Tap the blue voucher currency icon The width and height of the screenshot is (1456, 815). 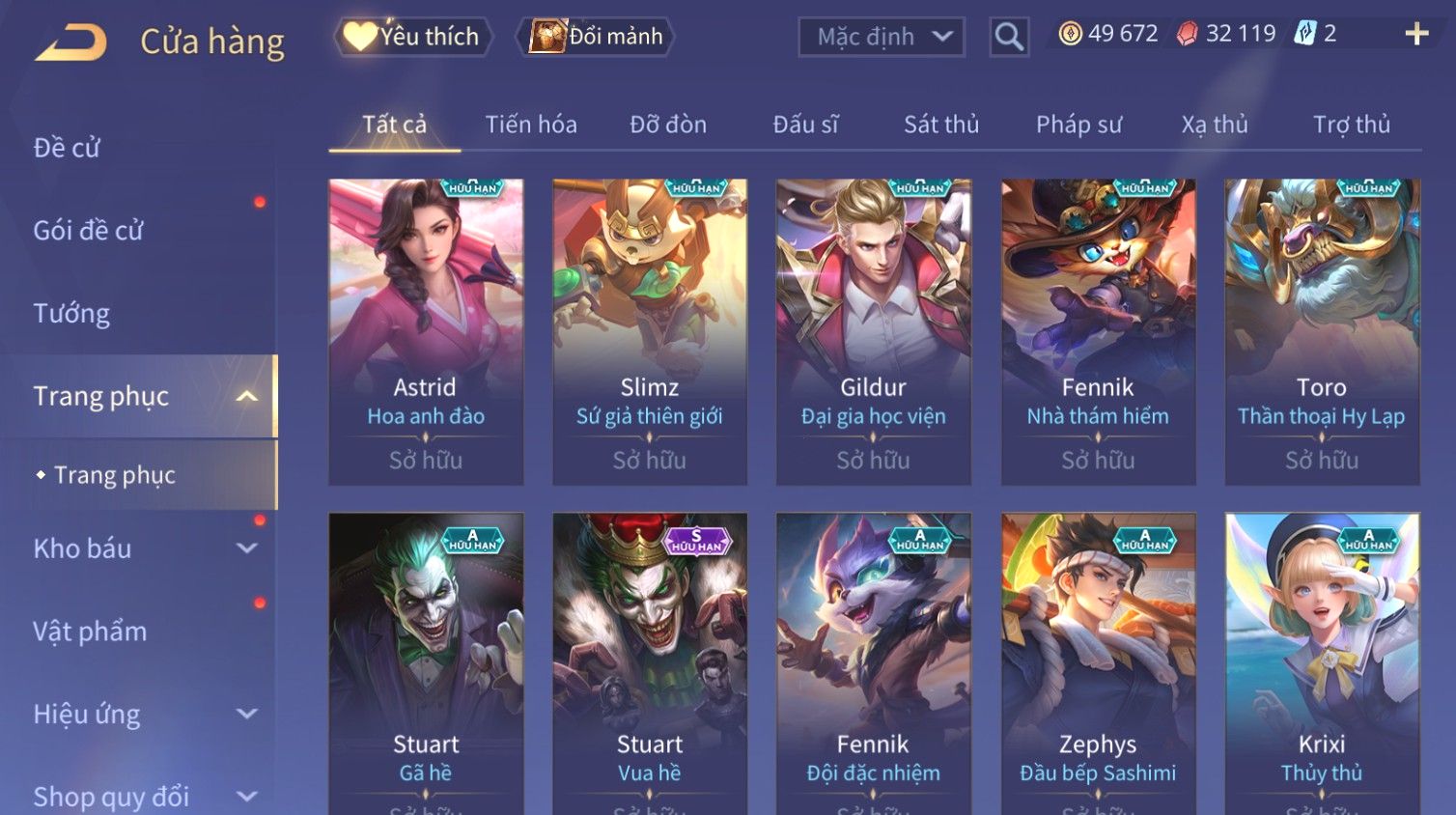click(1304, 34)
